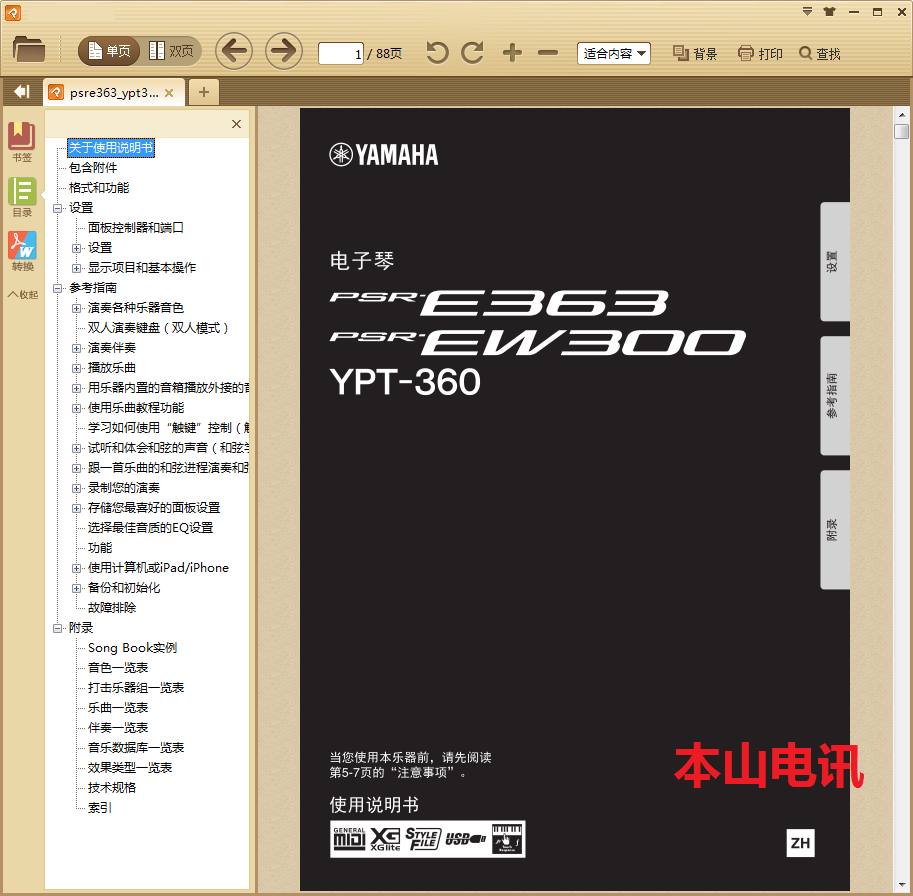This screenshot has width=913, height=896.
Task: Open the skin (shirt) icon in title bar
Action: tap(830, 12)
